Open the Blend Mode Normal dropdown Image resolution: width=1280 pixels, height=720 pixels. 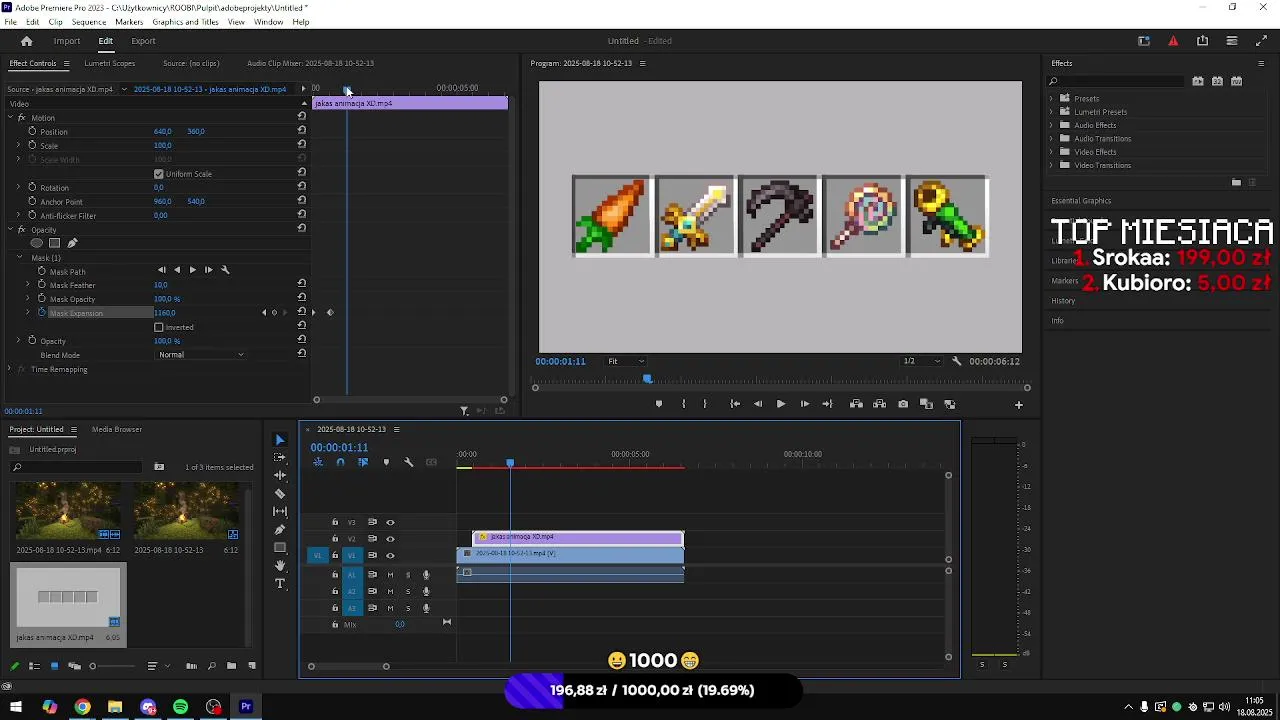[200, 355]
